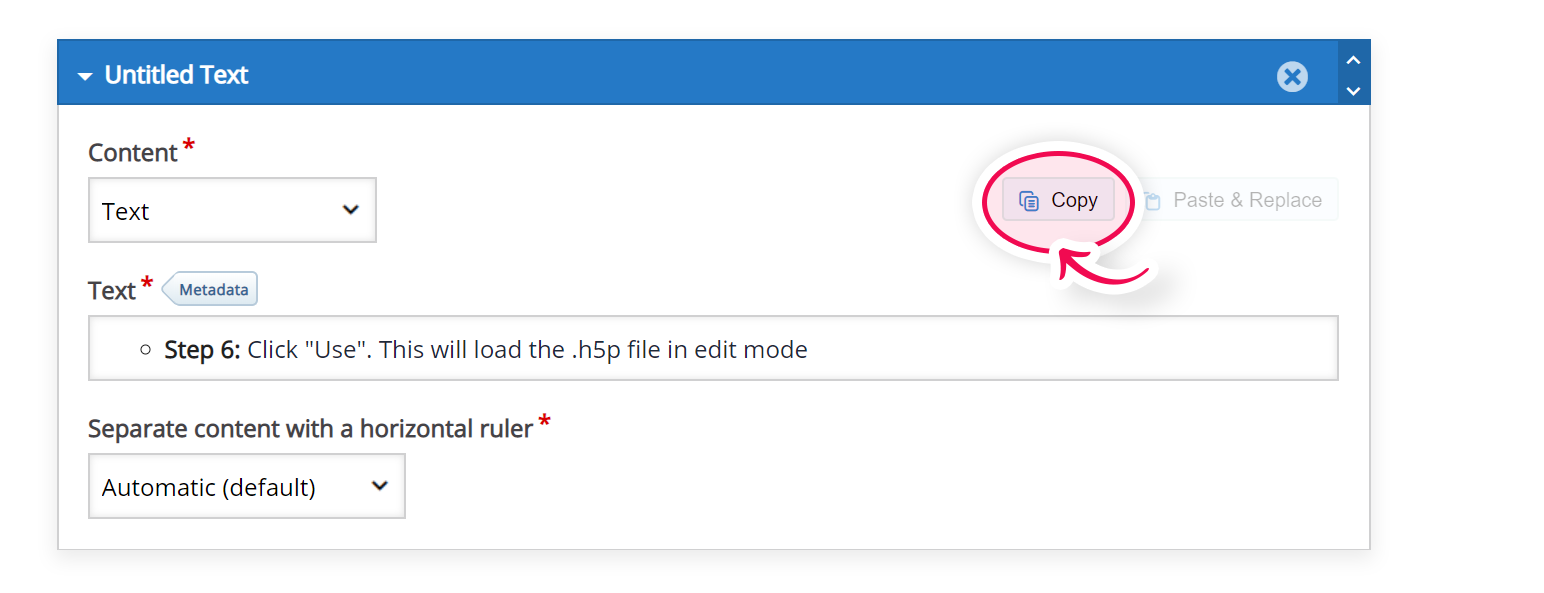Click the clipboard icon beside Paste & Replace
Image resolution: width=1544 pixels, height=593 pixels.
coord(1153,201)
